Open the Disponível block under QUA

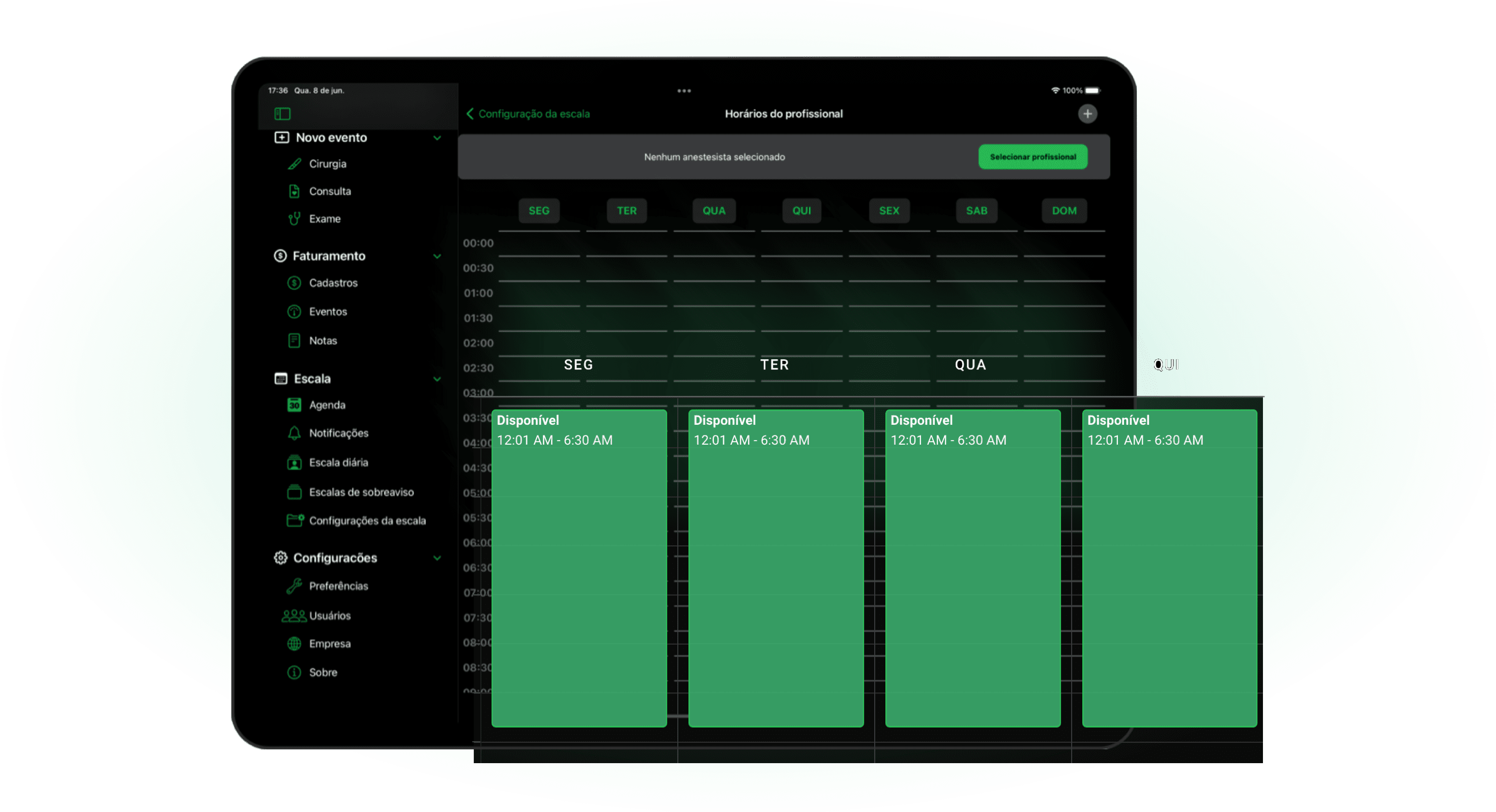tap(973, 569)
